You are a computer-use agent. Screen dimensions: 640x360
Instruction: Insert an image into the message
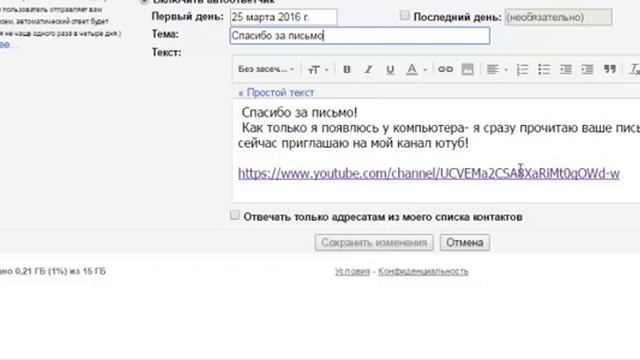(467, 69)
